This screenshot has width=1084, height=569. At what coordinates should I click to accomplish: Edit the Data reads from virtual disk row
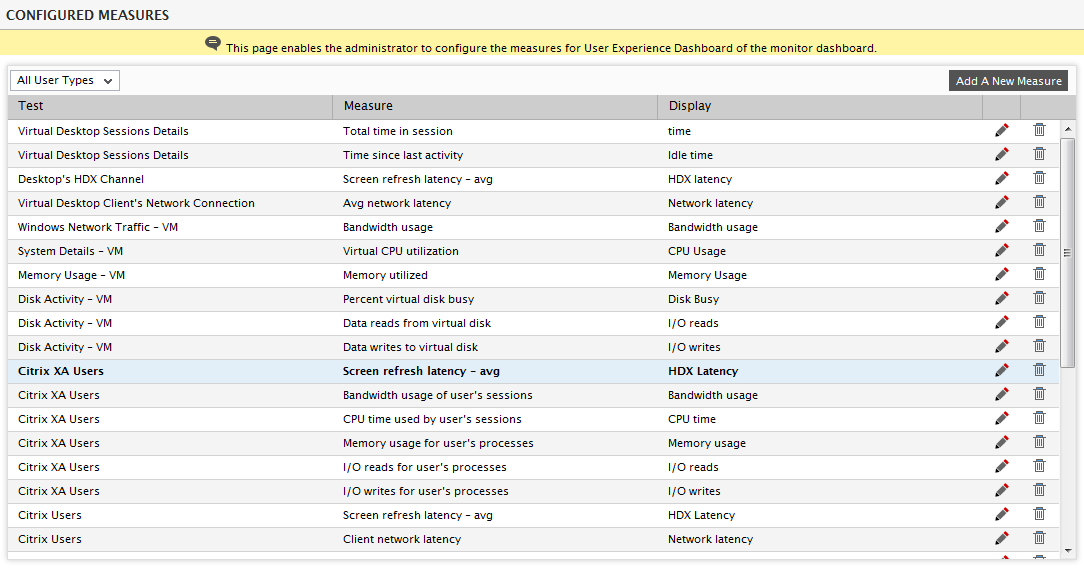pyautogui.click(x=1002, y=323)
